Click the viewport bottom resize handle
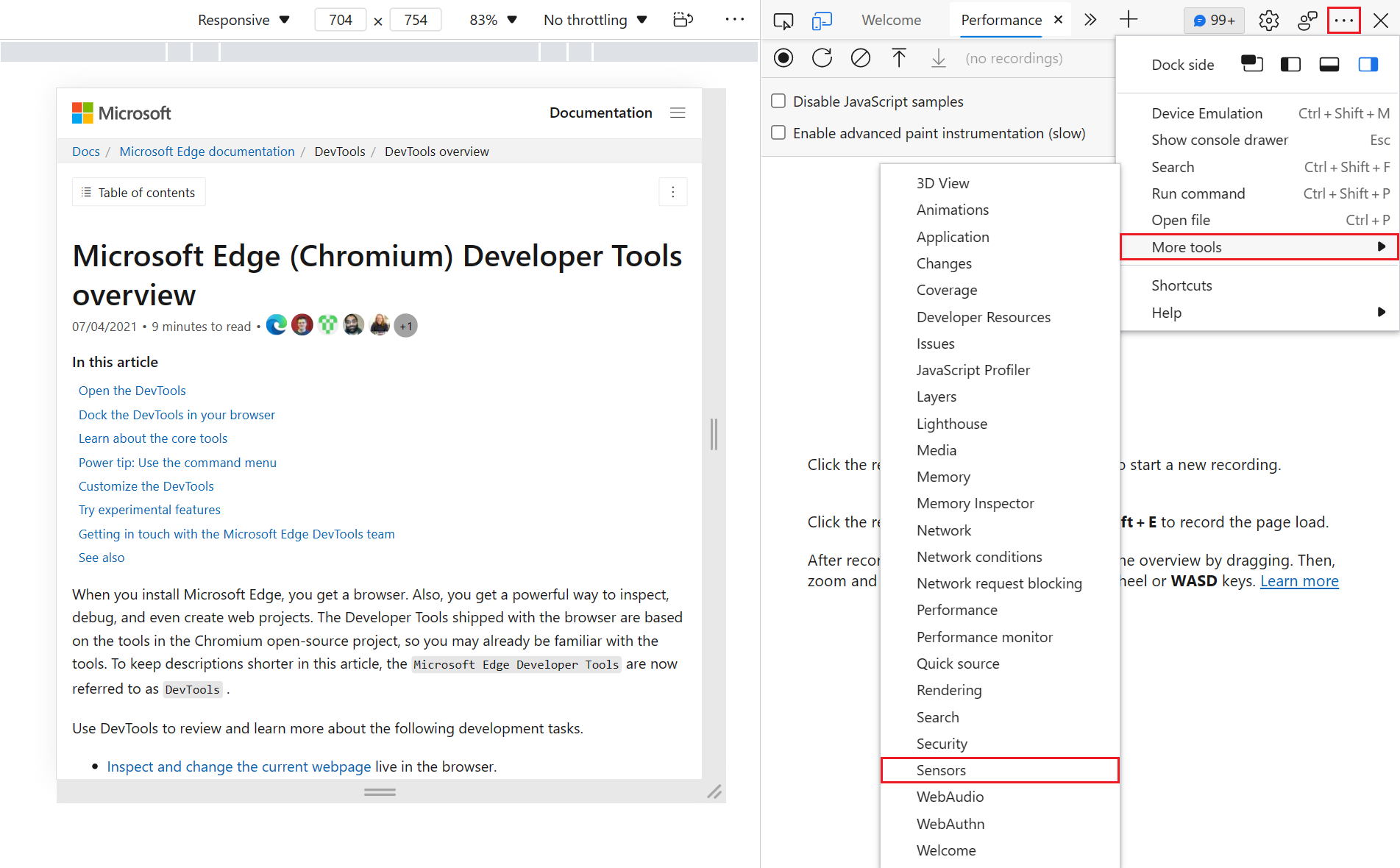 (x=380, y=791)
